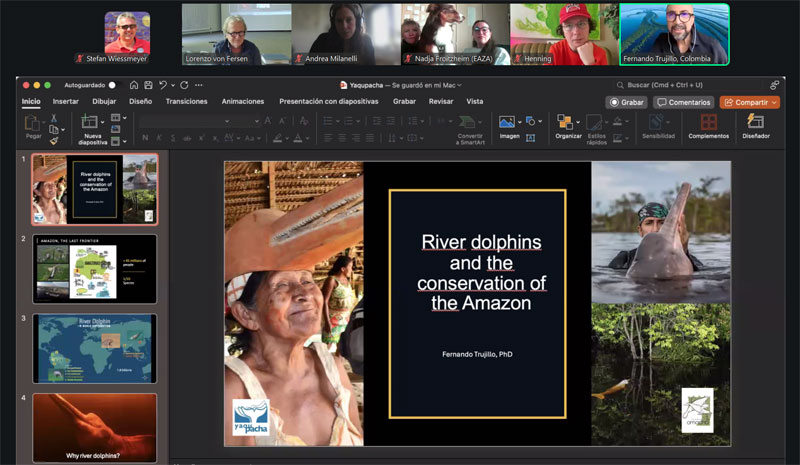The image size is (800, 465).
Task: Click the Decrease font size icon
Action: tap(283, 121)
